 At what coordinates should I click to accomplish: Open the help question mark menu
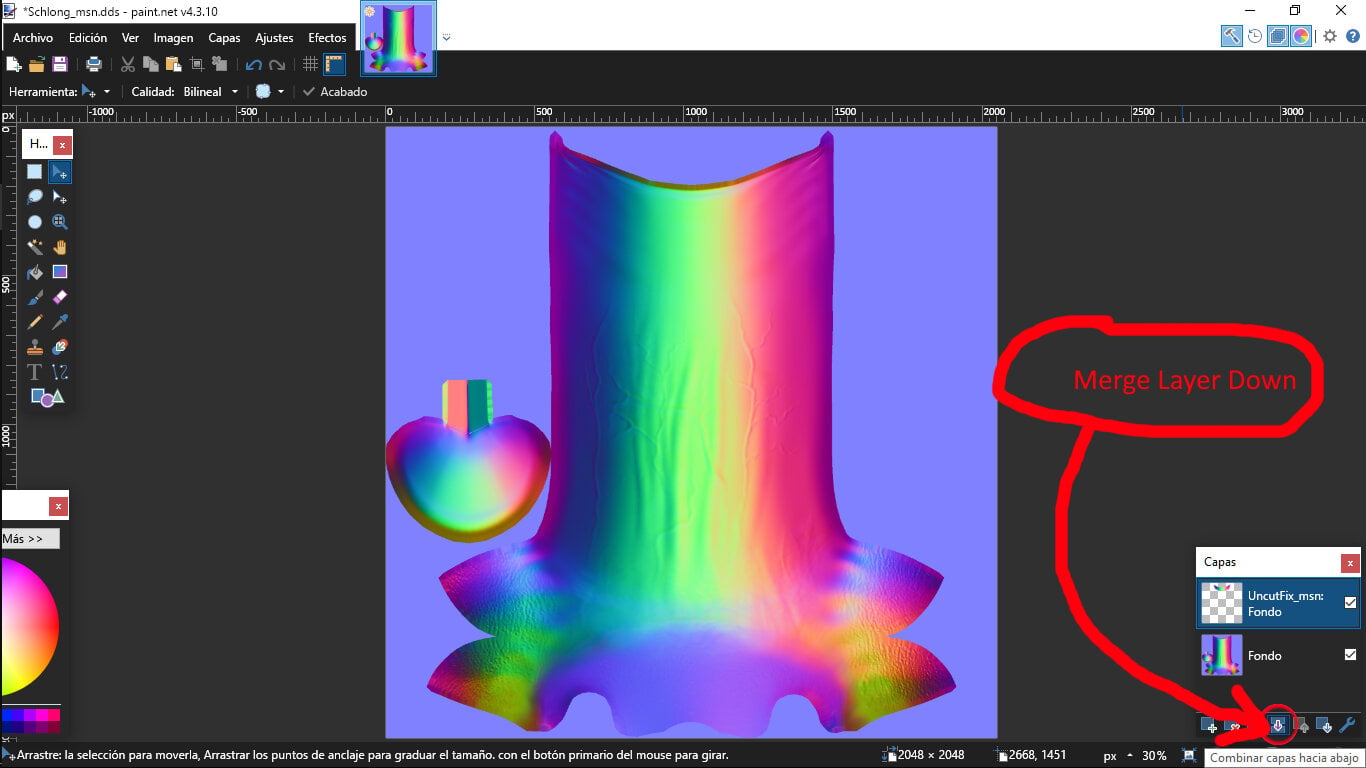(x=1353, y=36)
